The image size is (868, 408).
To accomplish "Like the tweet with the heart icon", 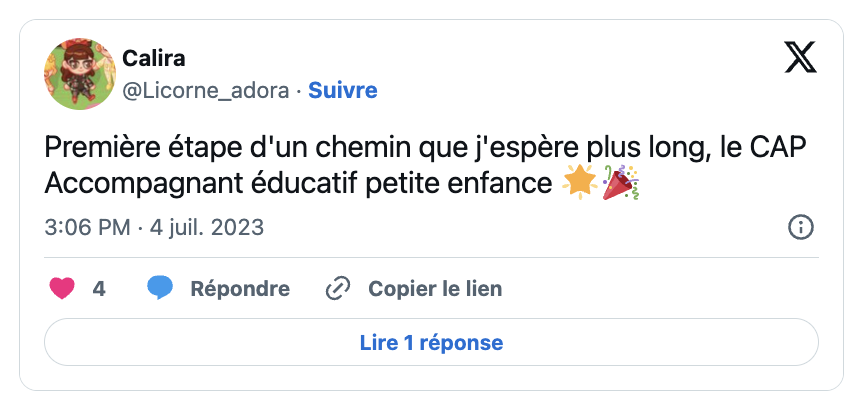I will (62, 289).
